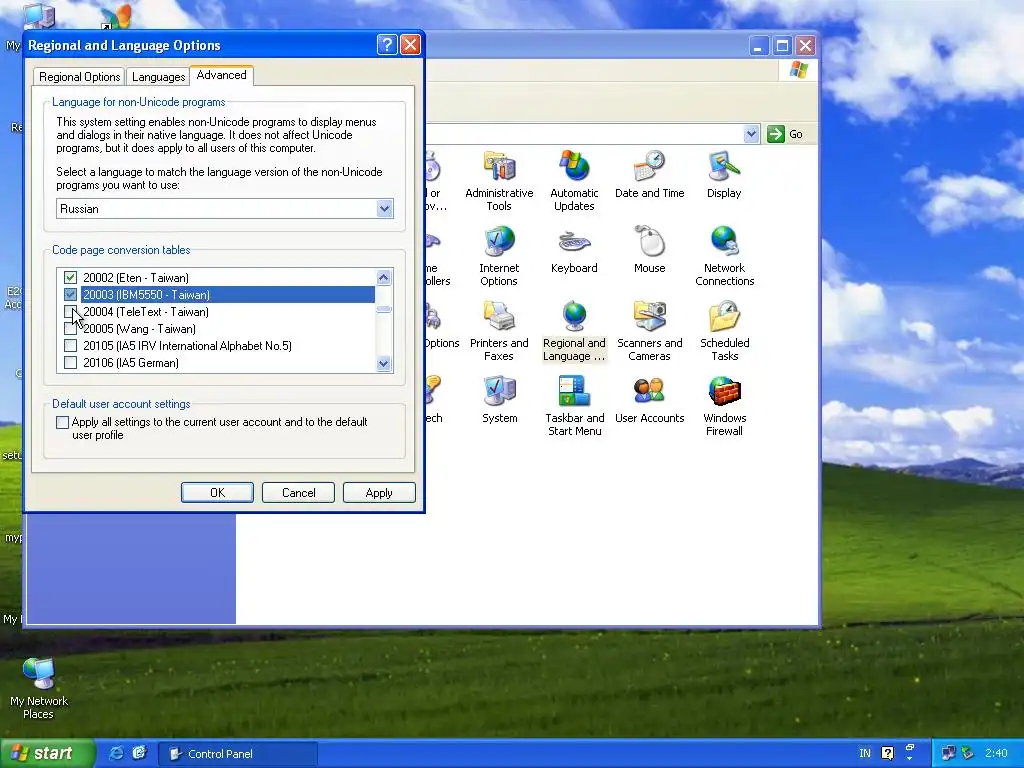Check 20106 (IA5 German) code page

point(71,362)
